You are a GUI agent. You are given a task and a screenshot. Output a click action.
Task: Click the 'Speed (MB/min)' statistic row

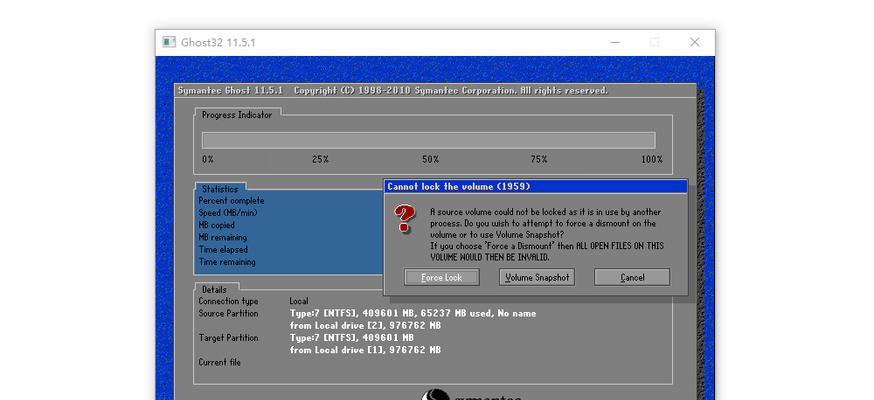(228, 213)
